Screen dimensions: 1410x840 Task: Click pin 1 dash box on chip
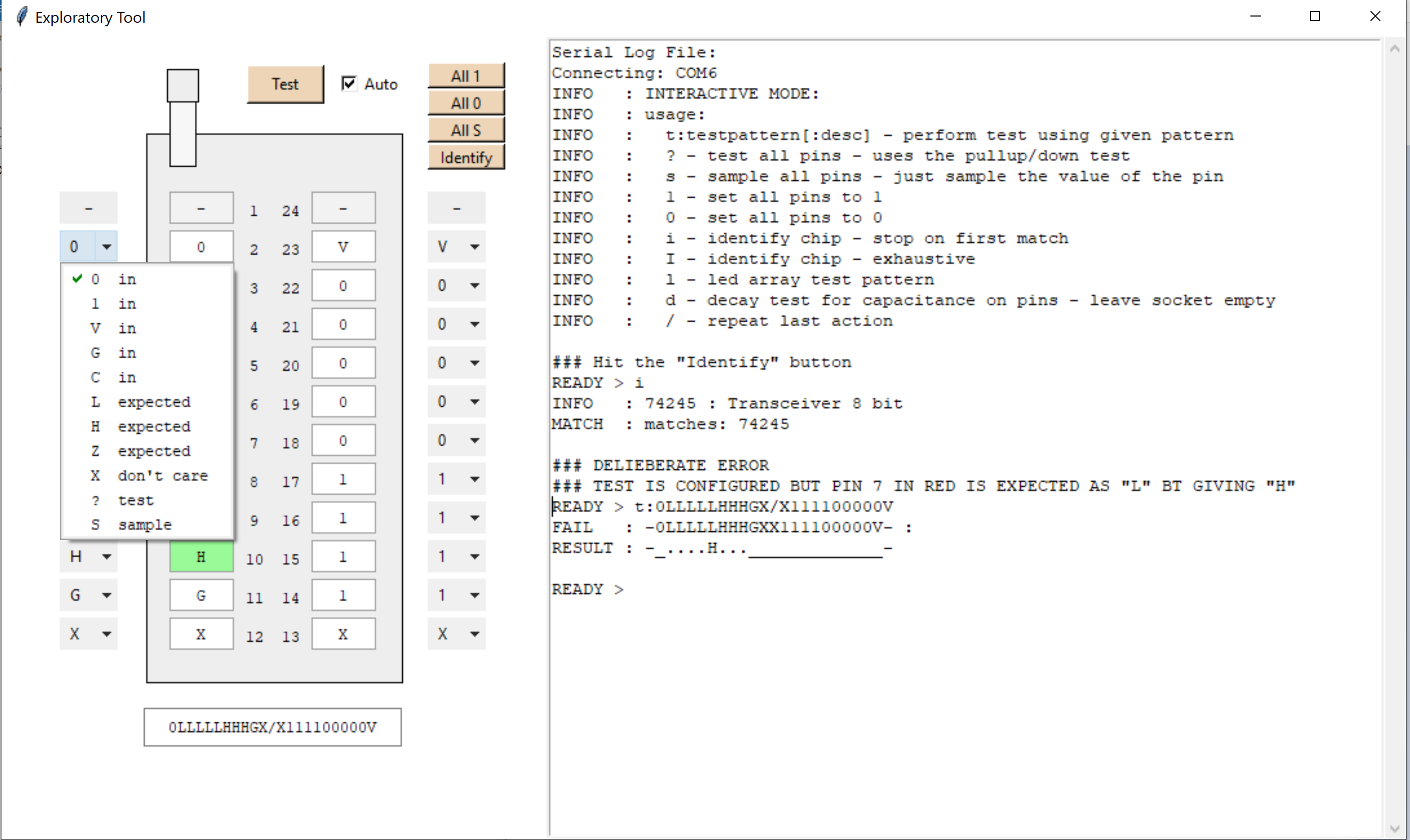201,208
